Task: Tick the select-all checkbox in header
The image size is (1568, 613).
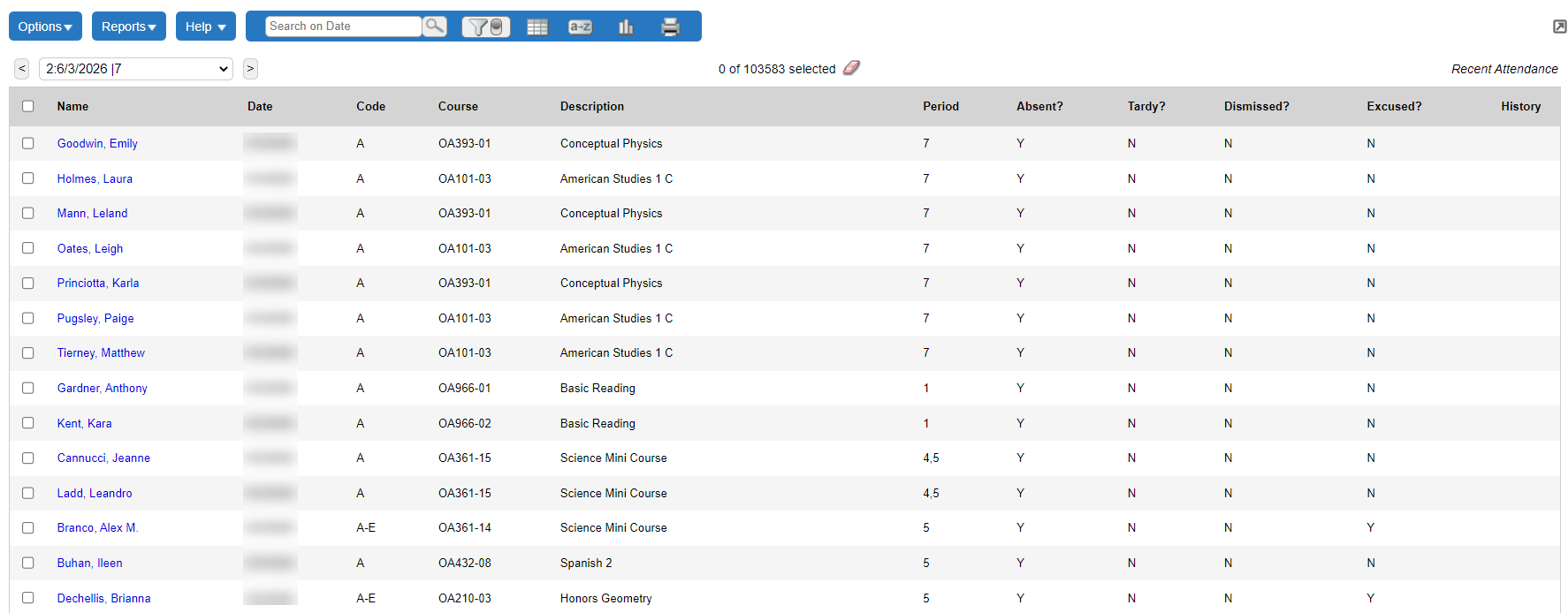Action: [x=28, y=106]
